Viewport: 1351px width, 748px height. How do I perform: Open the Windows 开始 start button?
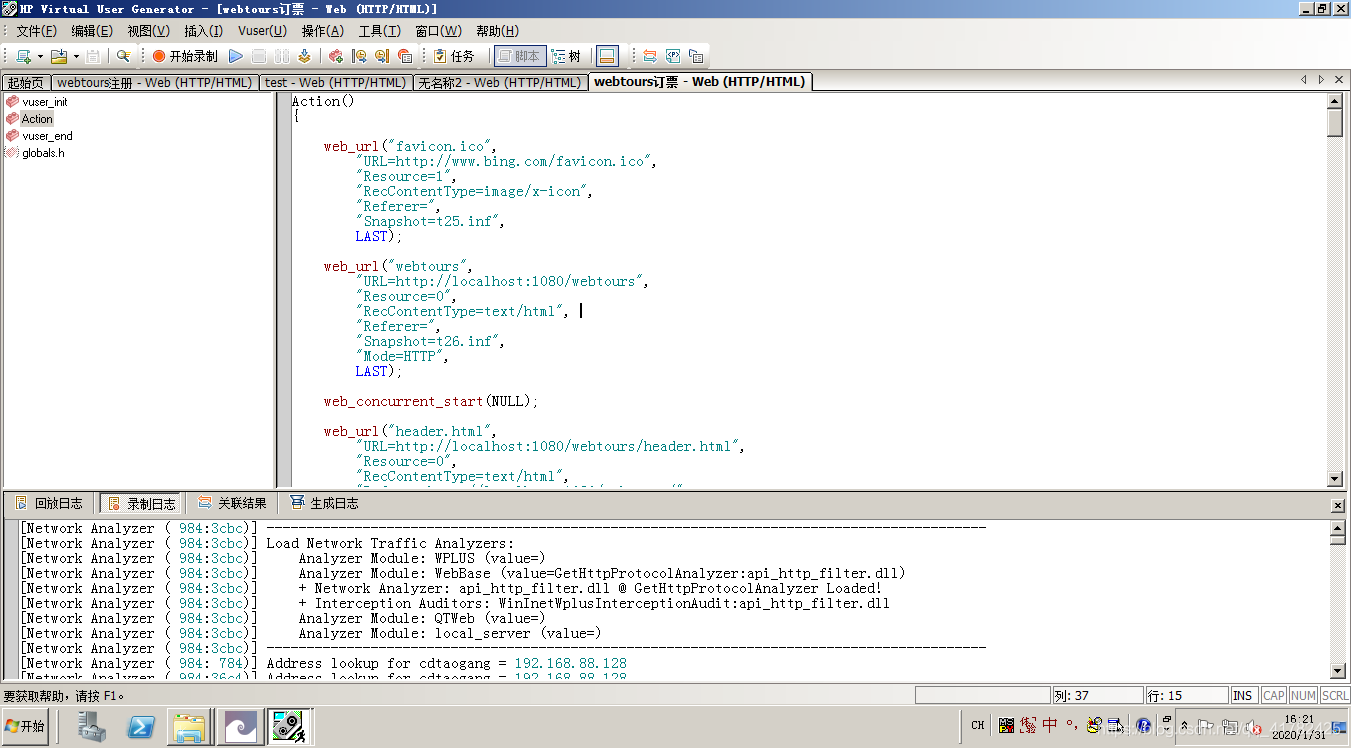pyautogui.click(x=25, y=726)
